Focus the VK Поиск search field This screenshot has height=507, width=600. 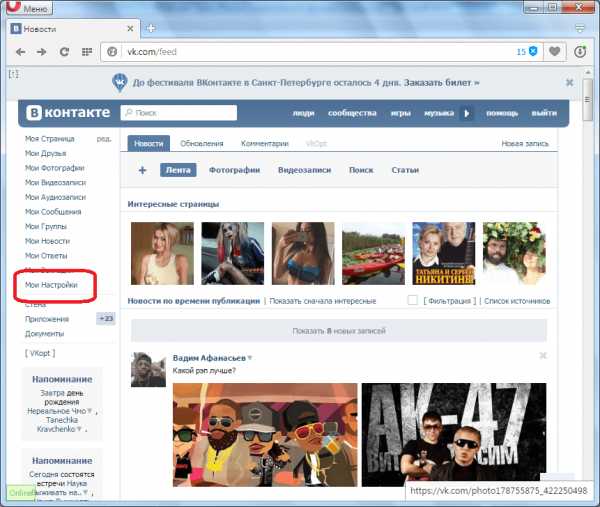coord(179,113)
